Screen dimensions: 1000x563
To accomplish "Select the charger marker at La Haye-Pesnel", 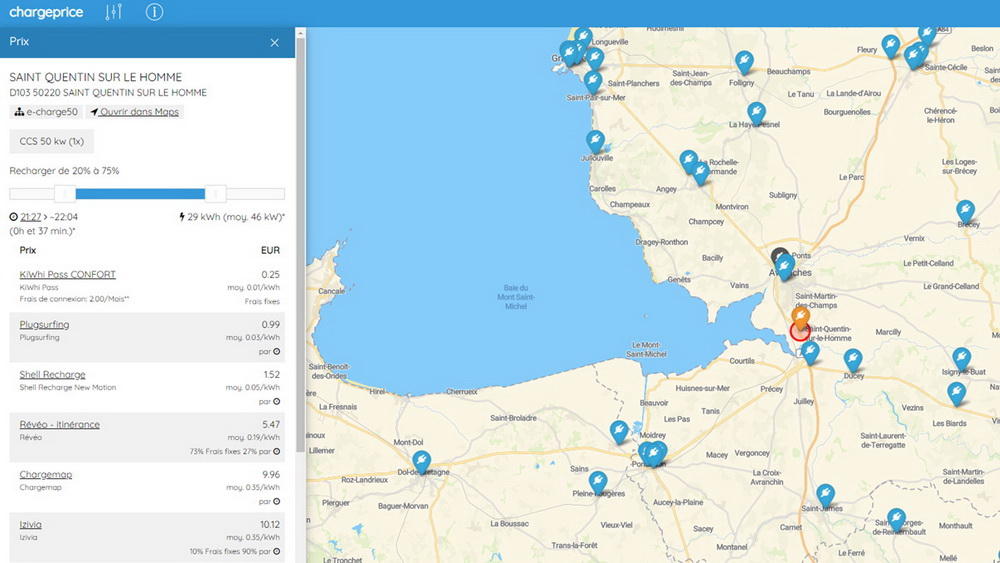I will [x=756, y=113].
